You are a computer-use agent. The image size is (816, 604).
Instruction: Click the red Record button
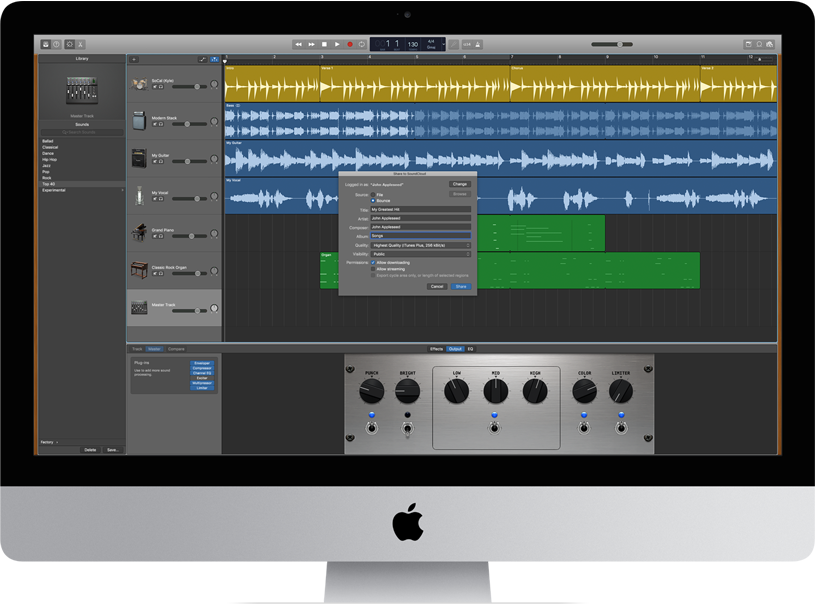350,45
